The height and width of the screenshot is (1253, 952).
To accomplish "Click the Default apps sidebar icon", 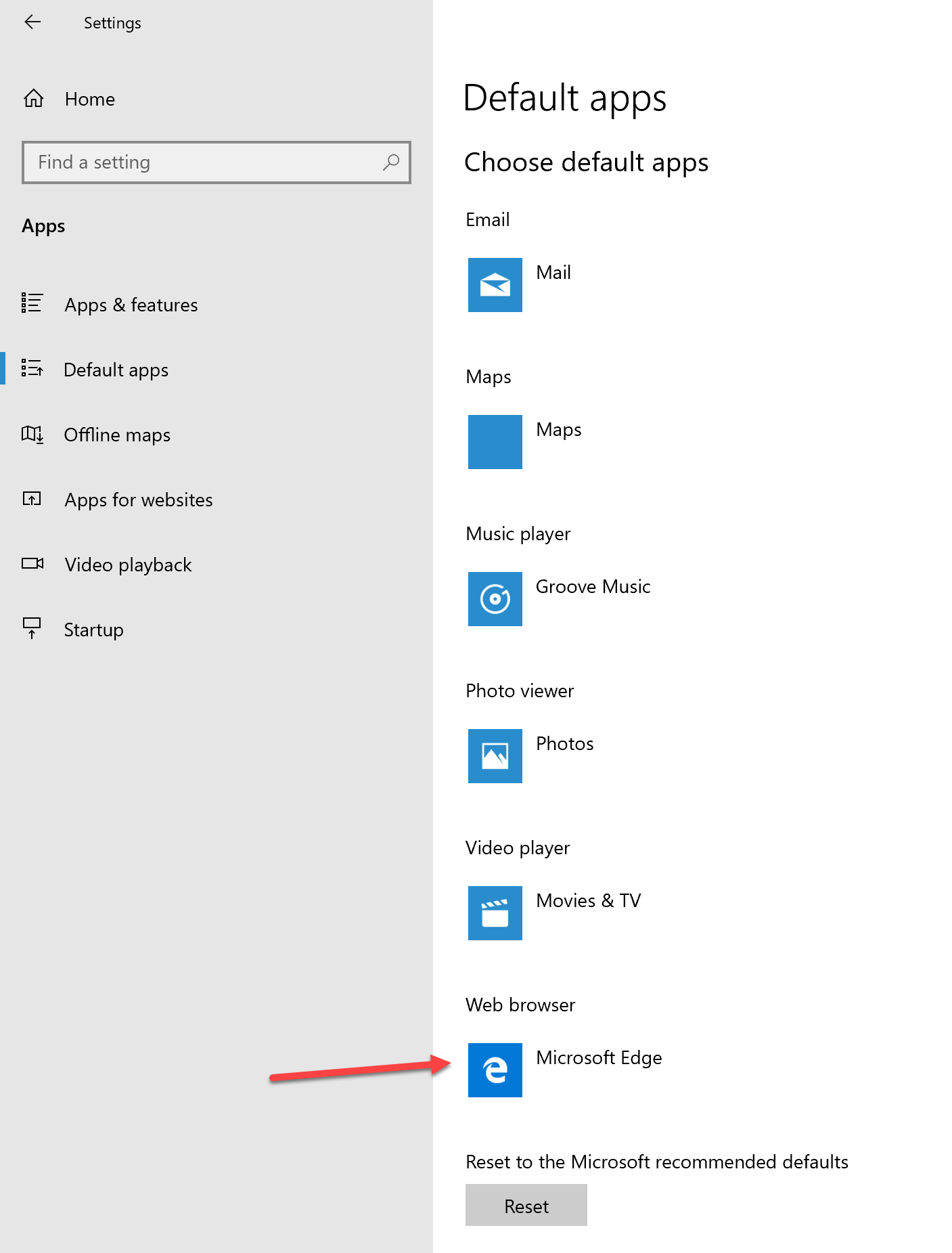I will (32, 368).
